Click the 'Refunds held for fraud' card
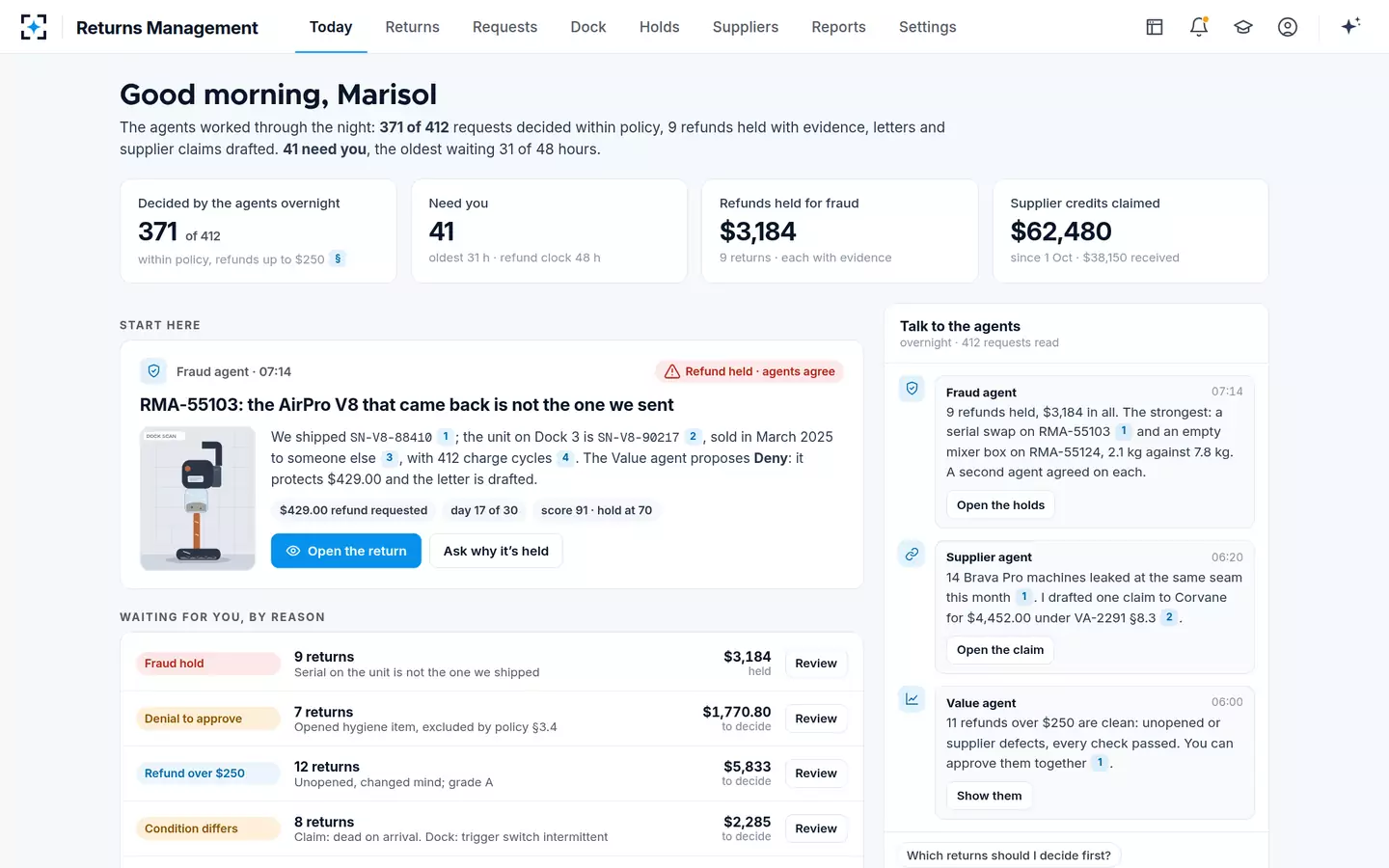1389x868 pixels. point(840,231)
